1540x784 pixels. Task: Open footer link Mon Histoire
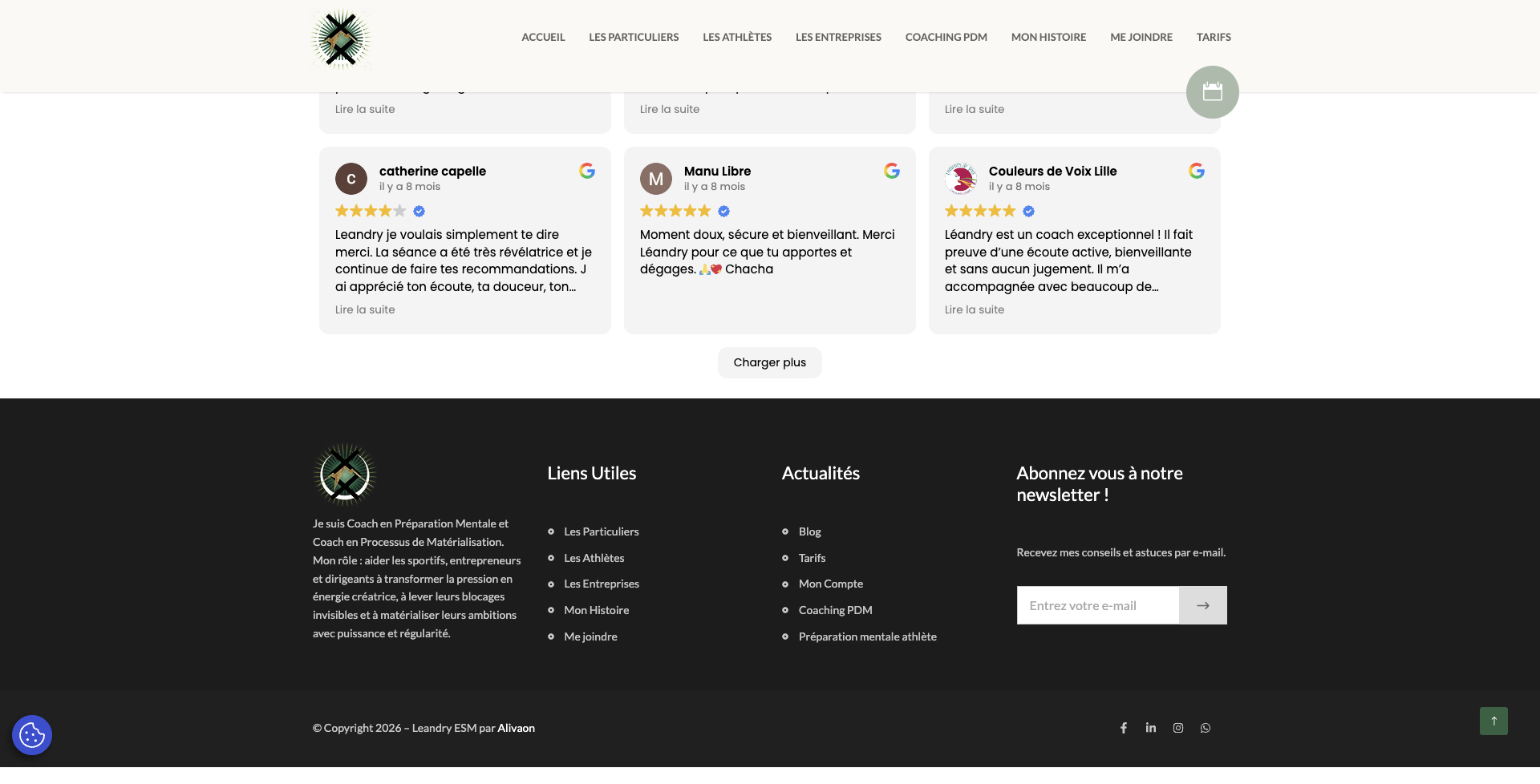[x=597, y=610]
